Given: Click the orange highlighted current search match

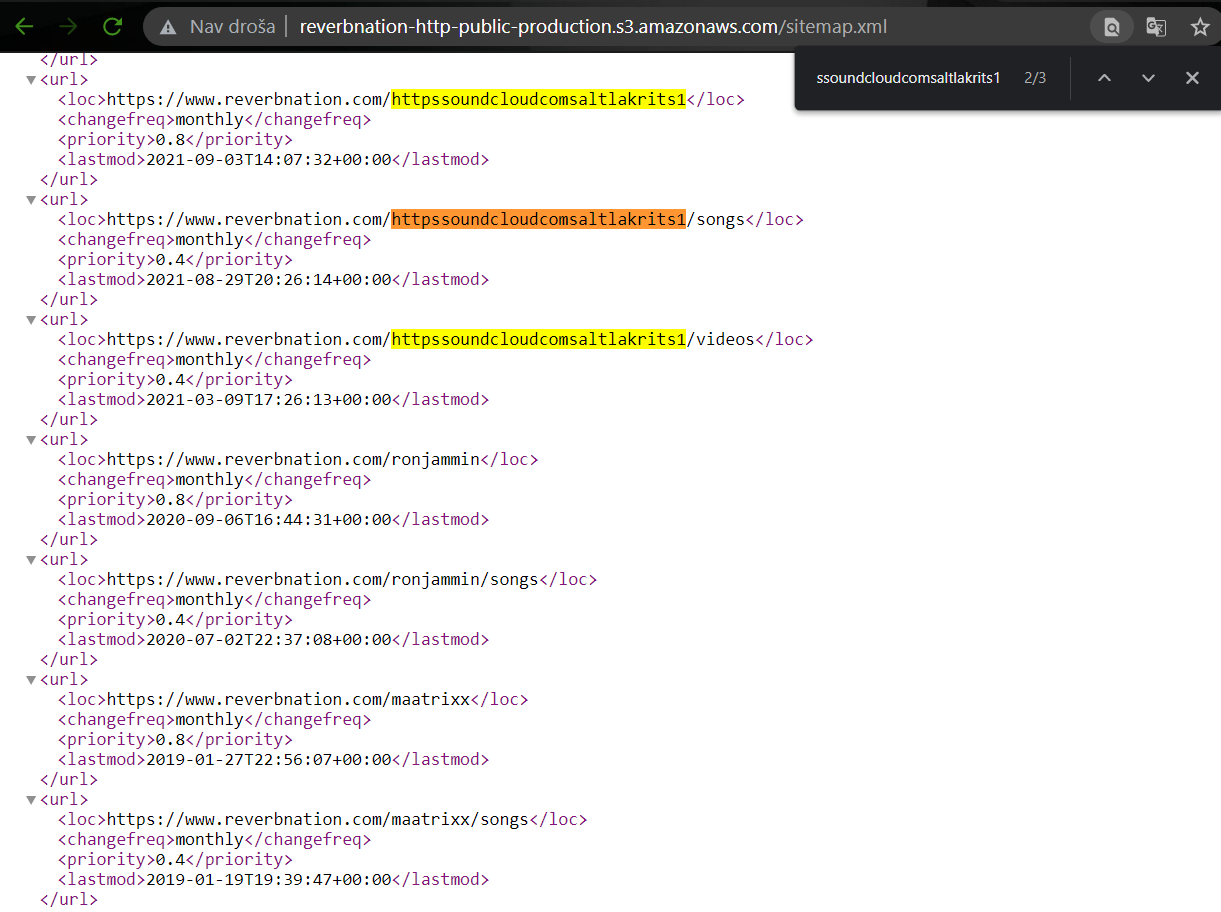Looking at the screenshot, I should coord(538,220).
